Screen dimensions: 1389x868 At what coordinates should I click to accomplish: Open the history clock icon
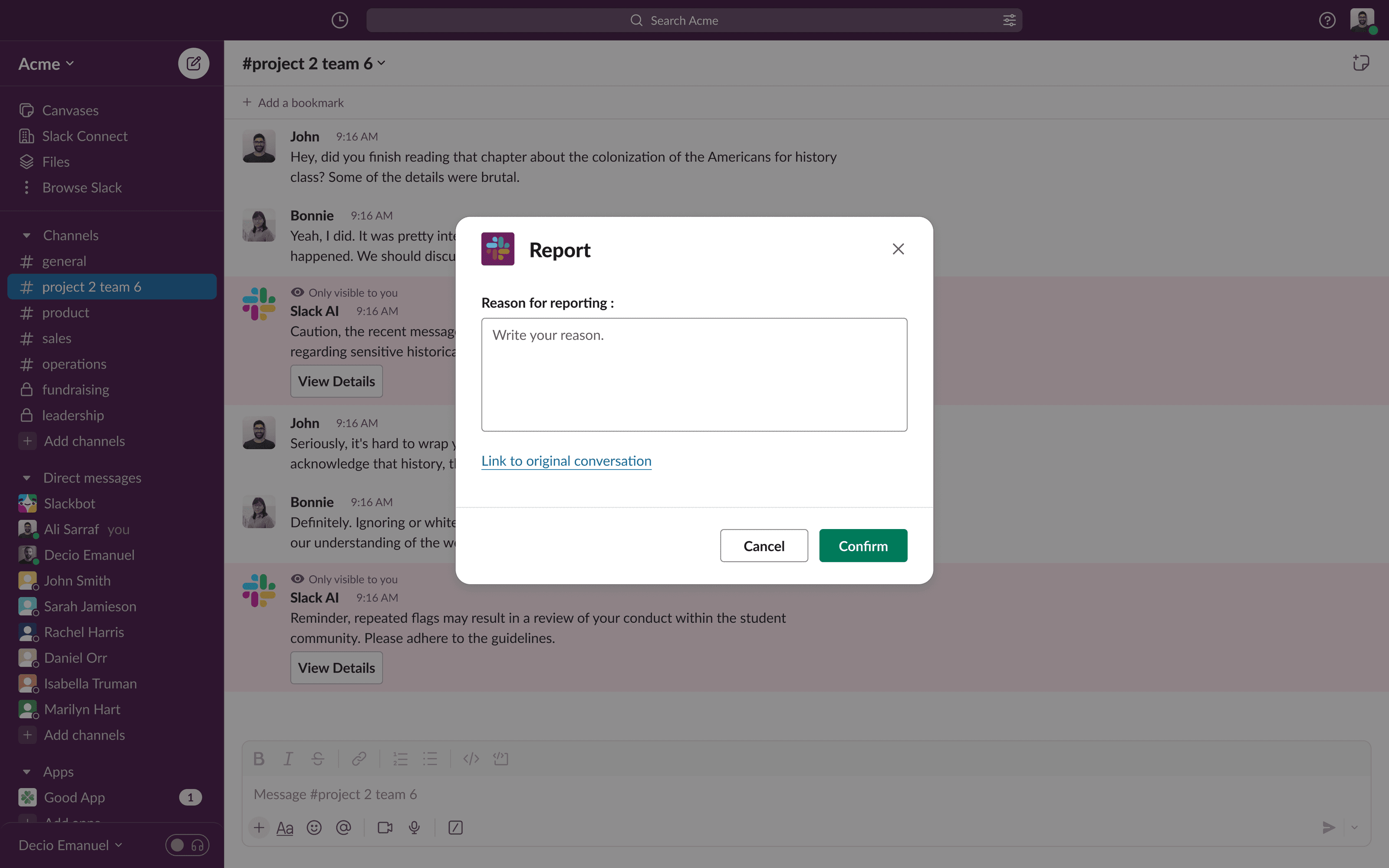point(340,21)
